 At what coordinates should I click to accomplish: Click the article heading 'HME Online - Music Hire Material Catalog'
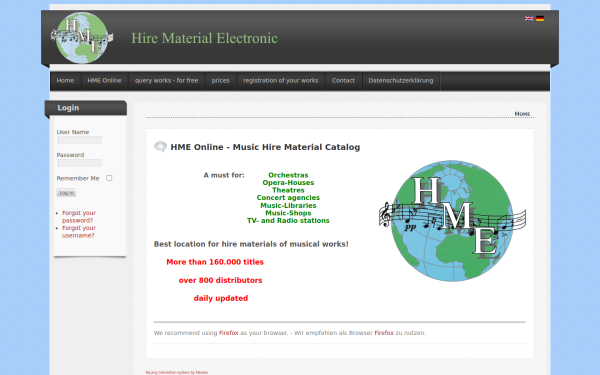[x=265, y=147]
